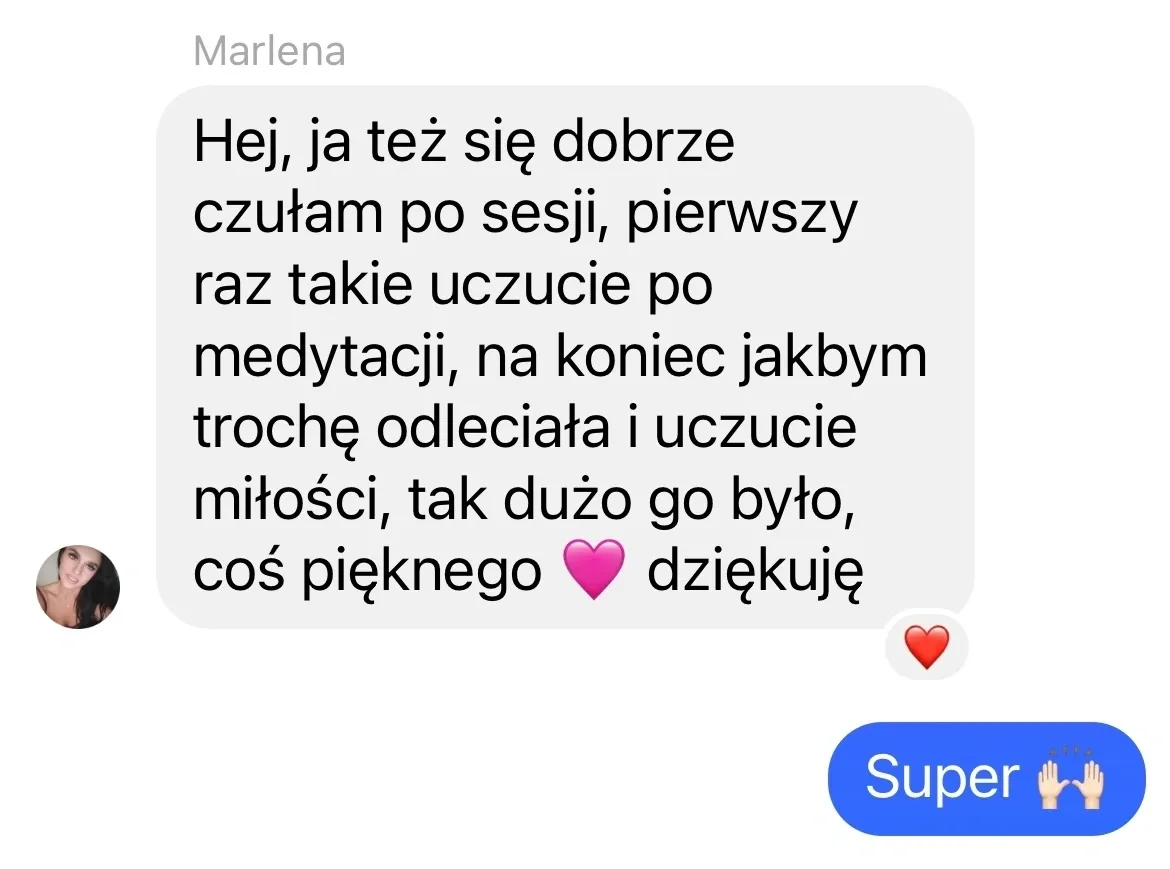Image resolution: width=1170 pixels, height=869 pixels.
Task: Click the word "dobrze" on first line
Action: (x=643, y=142)
